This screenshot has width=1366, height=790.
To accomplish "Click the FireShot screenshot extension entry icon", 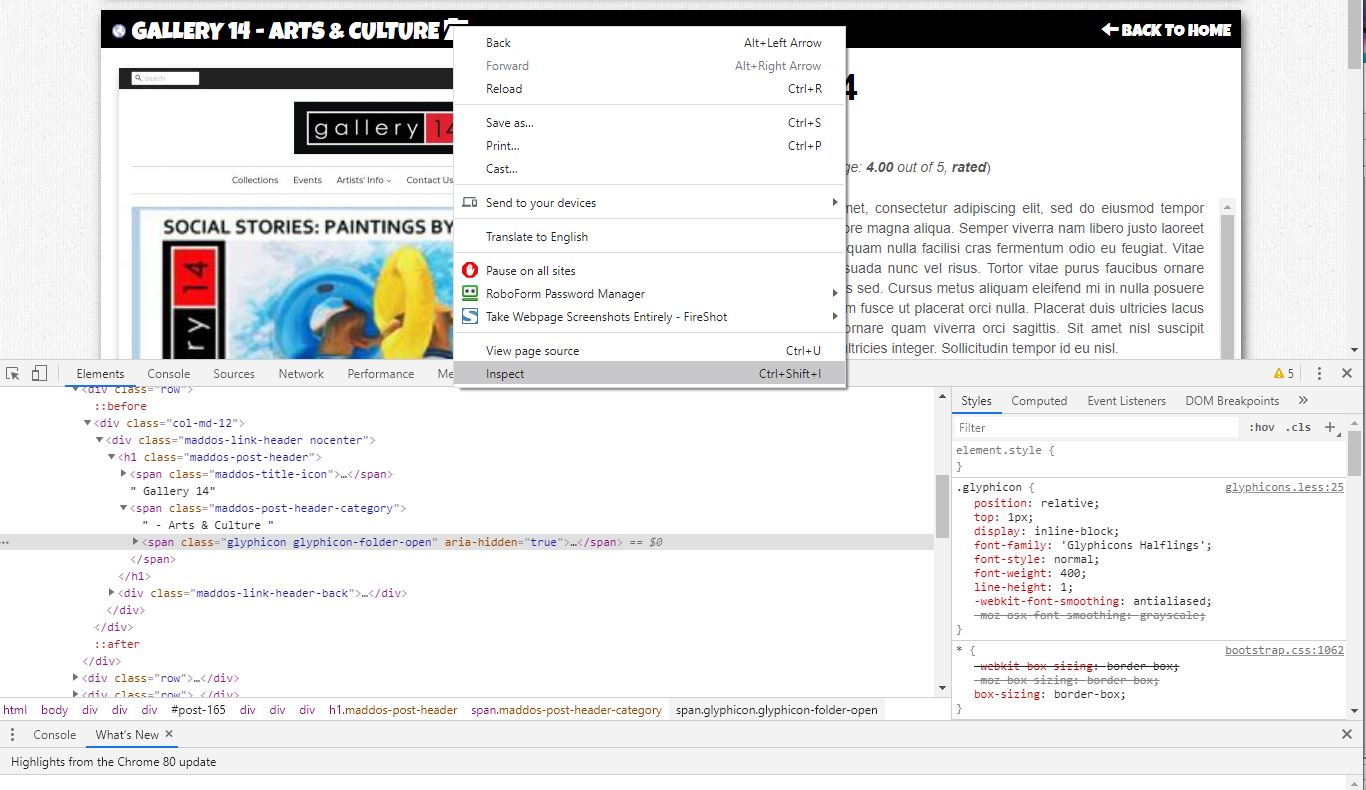I will 470,317.
